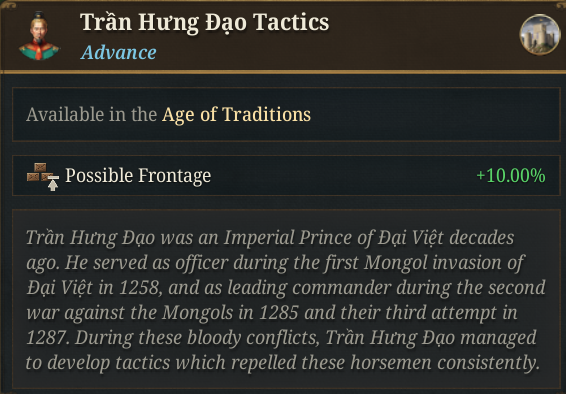Image resolution: width=566 pixels, height=394 pixels.
Task: Click the top-left gold corner ornament
Action: click(x=9, y=4)
